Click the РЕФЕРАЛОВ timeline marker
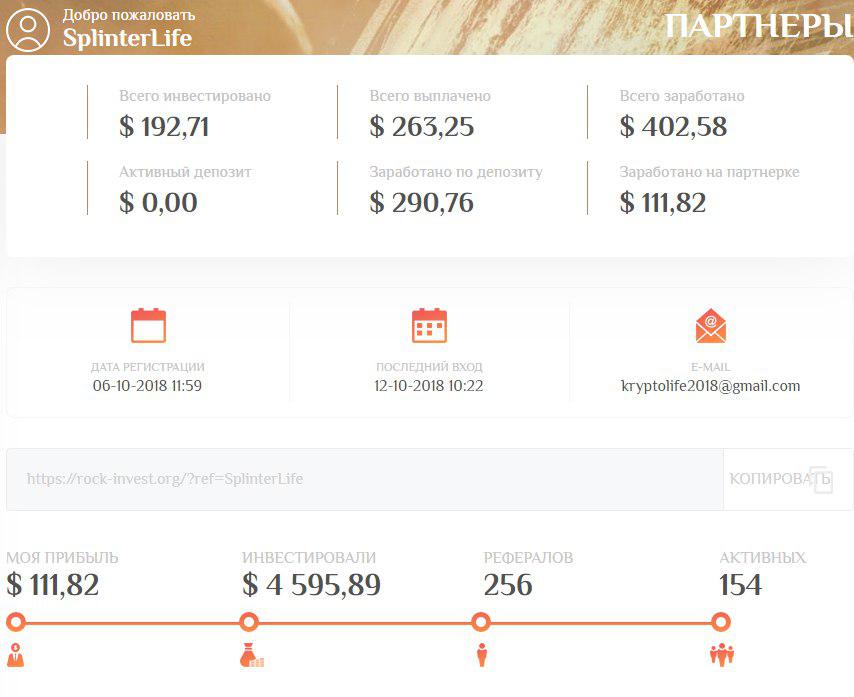 (481, 622)
